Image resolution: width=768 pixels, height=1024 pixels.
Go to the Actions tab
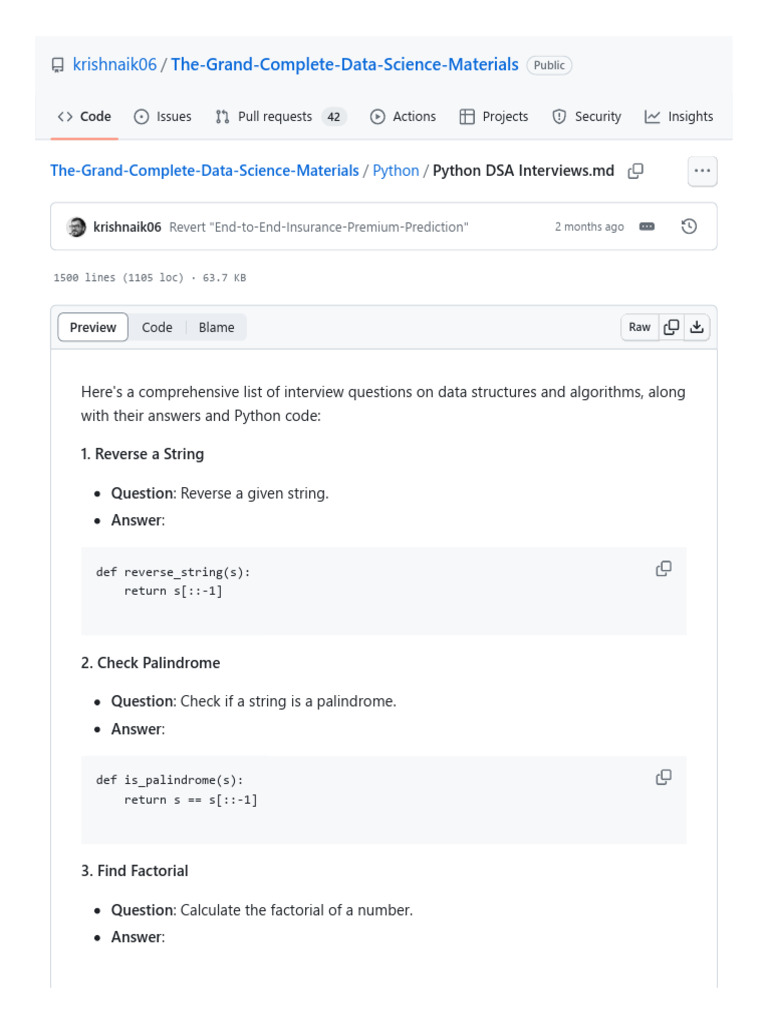point(403,117)
